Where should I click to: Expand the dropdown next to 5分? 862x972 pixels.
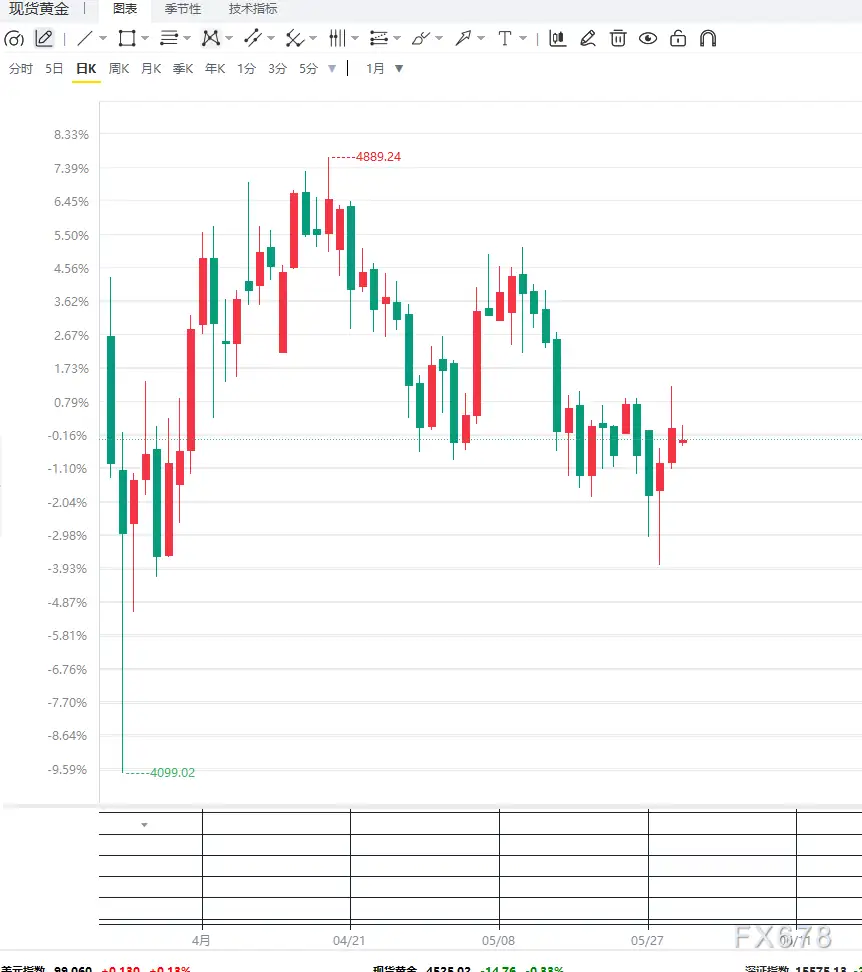[332, 69]
